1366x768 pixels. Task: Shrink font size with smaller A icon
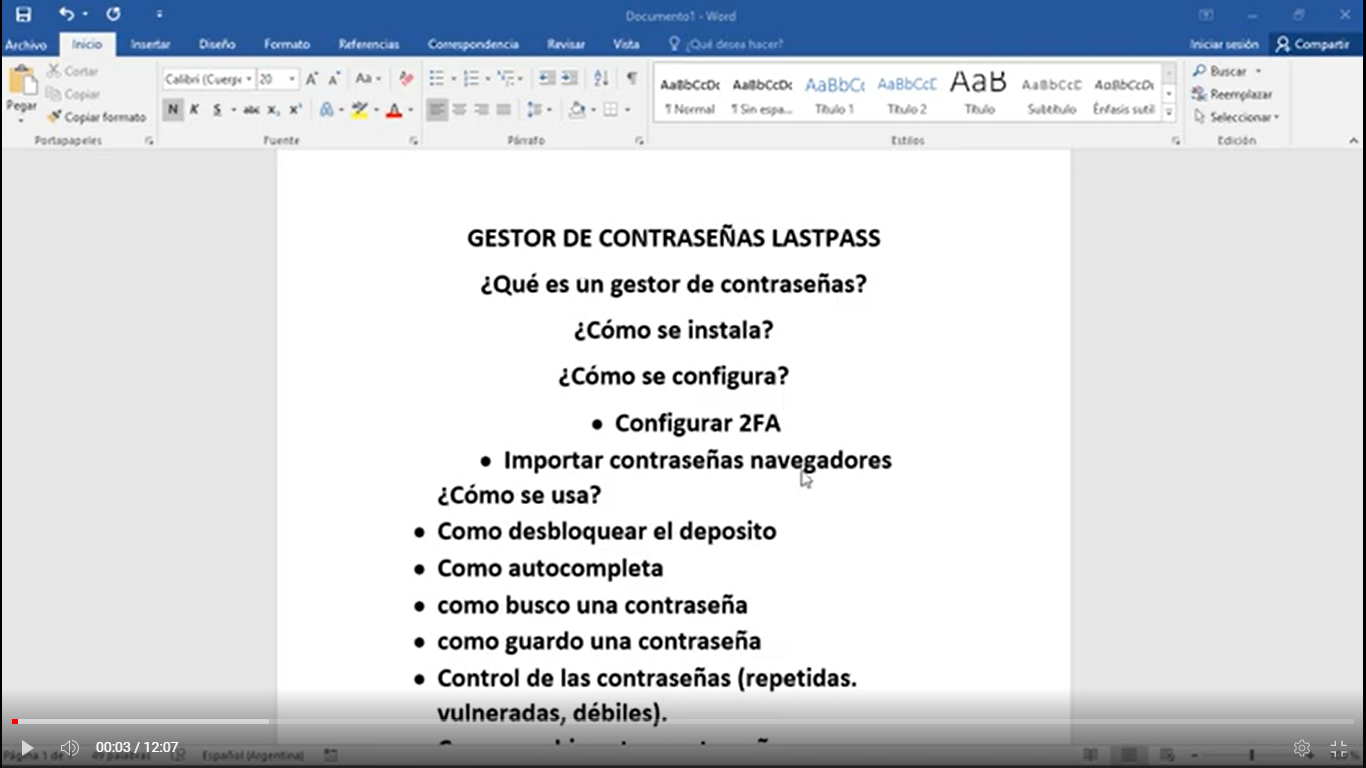(334, 79)
